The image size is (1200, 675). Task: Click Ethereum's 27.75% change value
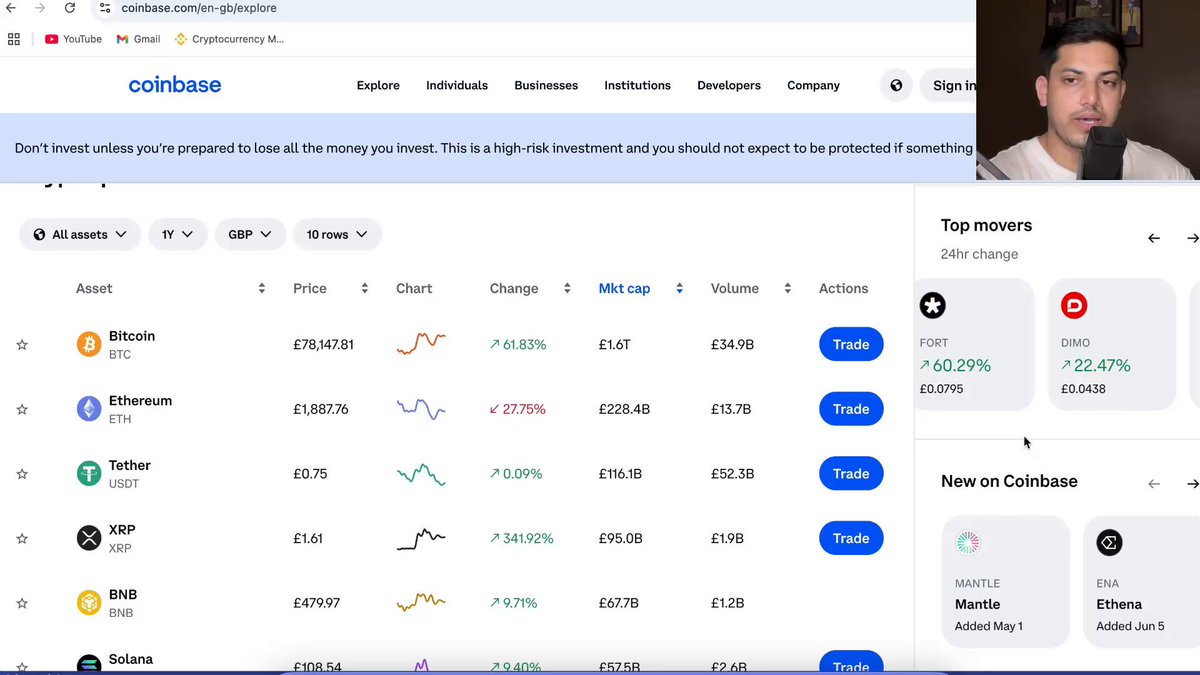tap(518, 409)
